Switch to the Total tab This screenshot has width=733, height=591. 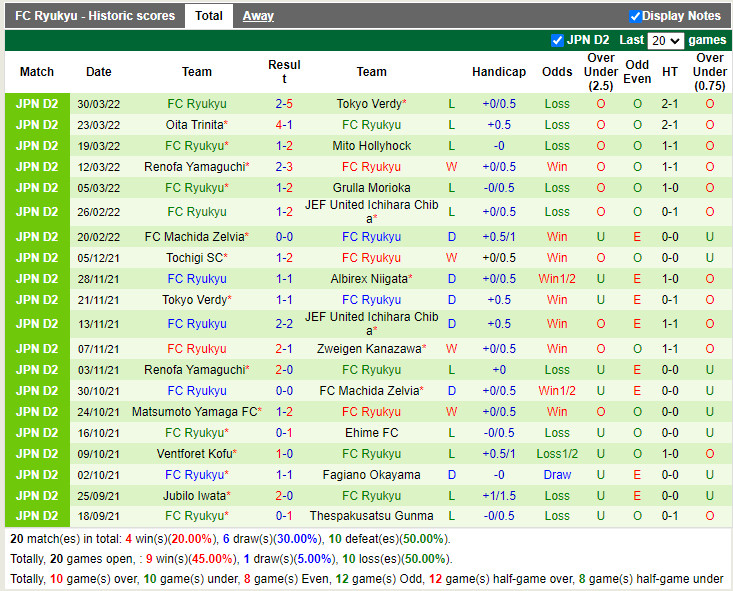(x=208, y=16)
